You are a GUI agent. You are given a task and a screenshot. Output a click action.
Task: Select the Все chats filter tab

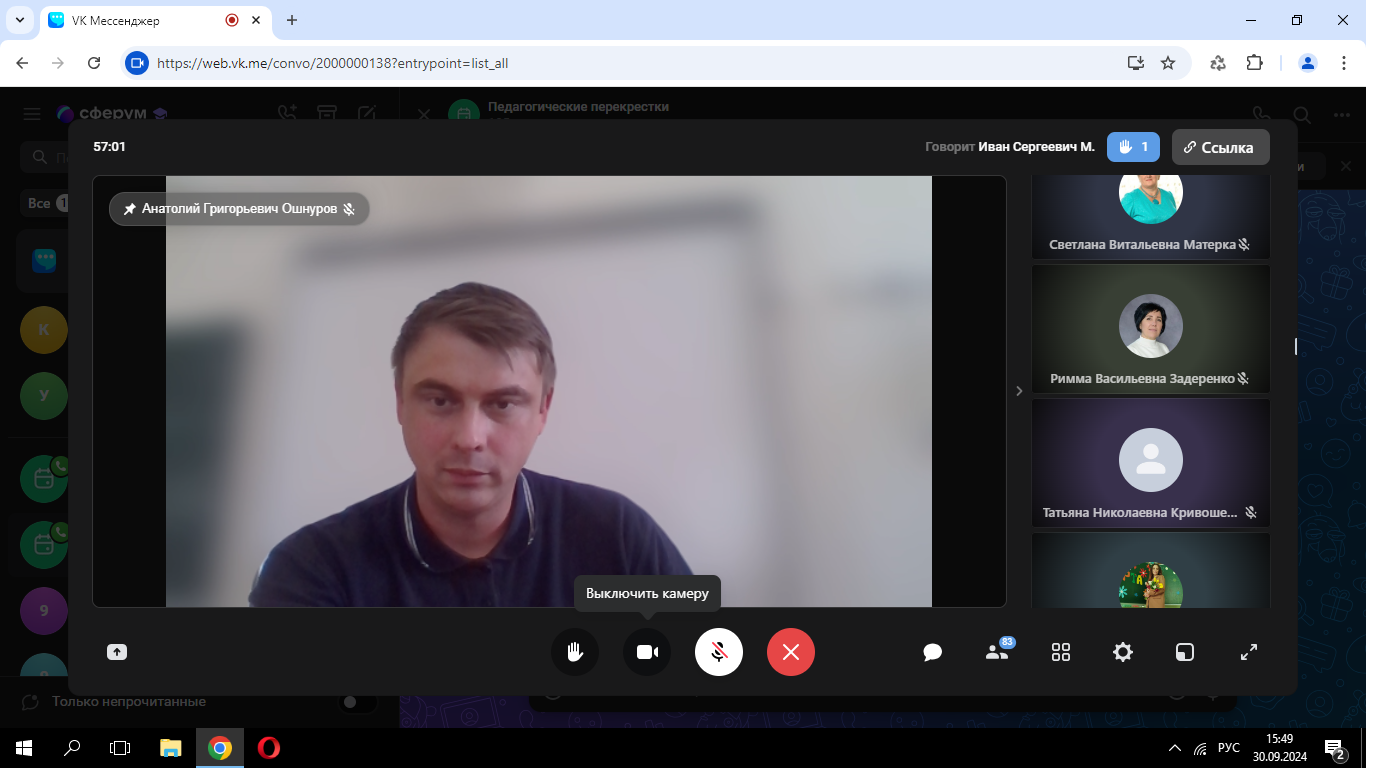(x=45, y=203)
